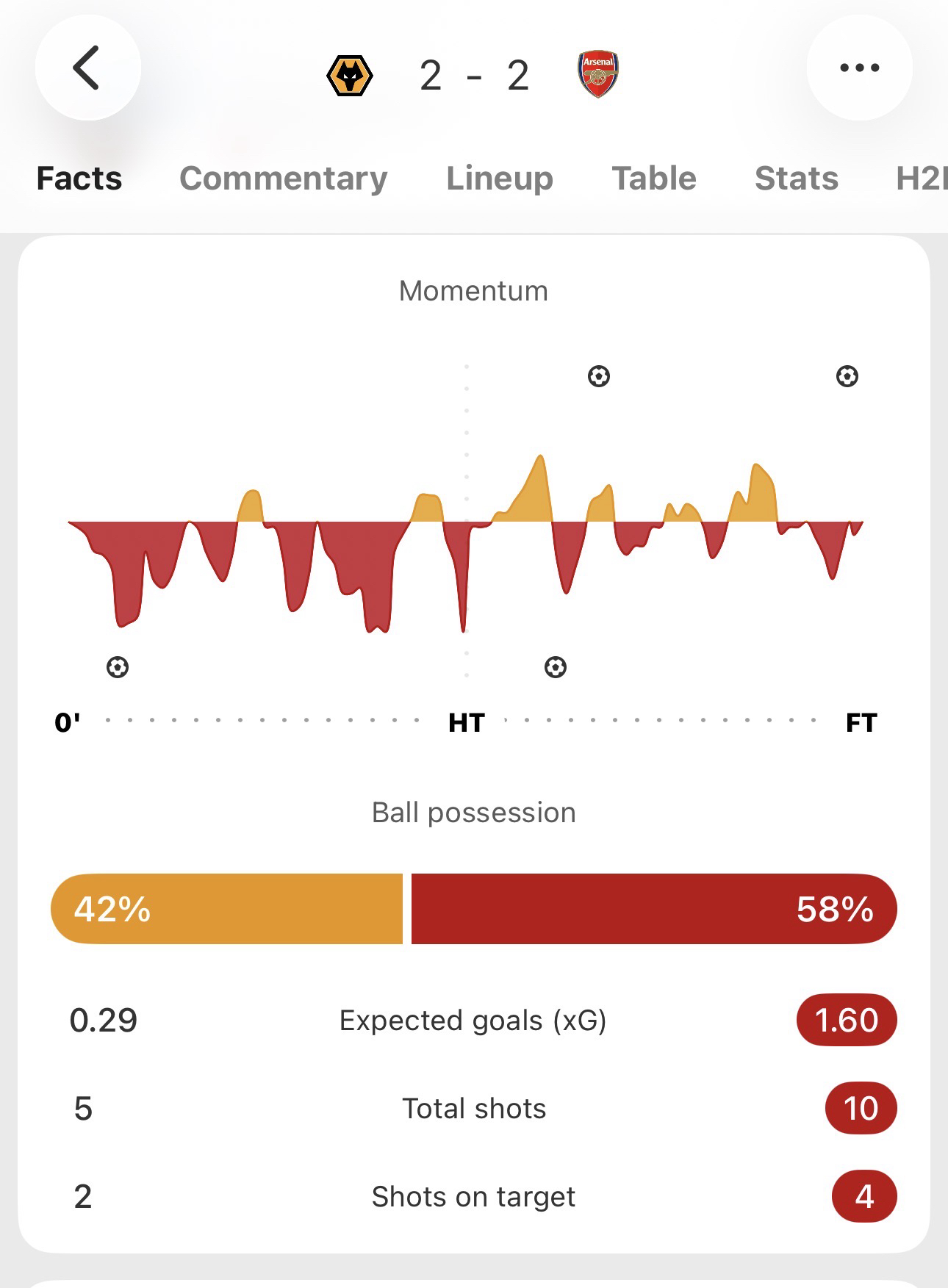This screenshot has height=1288, width=948.
Task: Go to the Table tab
Action: point(654,179)
